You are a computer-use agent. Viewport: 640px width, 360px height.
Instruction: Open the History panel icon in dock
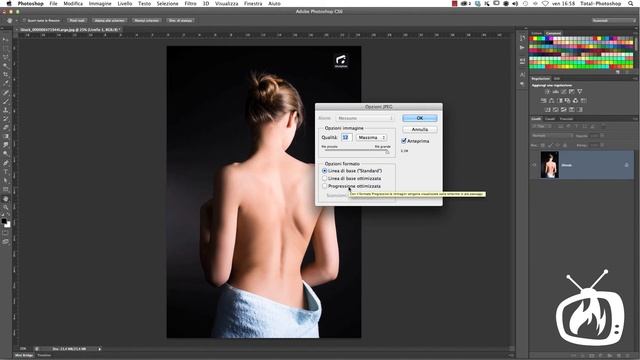(x=522, y=38)
